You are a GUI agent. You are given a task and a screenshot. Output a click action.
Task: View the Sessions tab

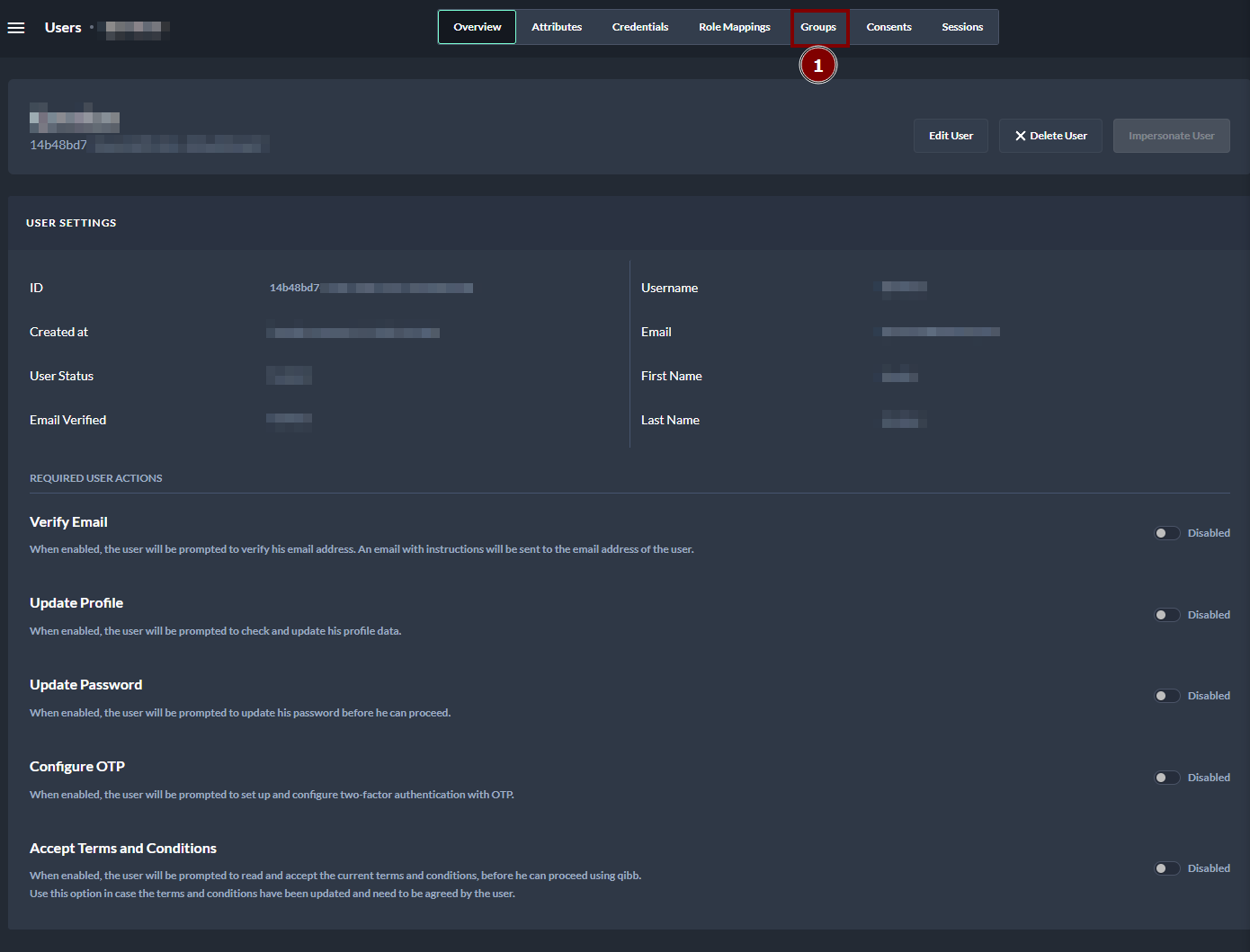(x=961, y=27)
